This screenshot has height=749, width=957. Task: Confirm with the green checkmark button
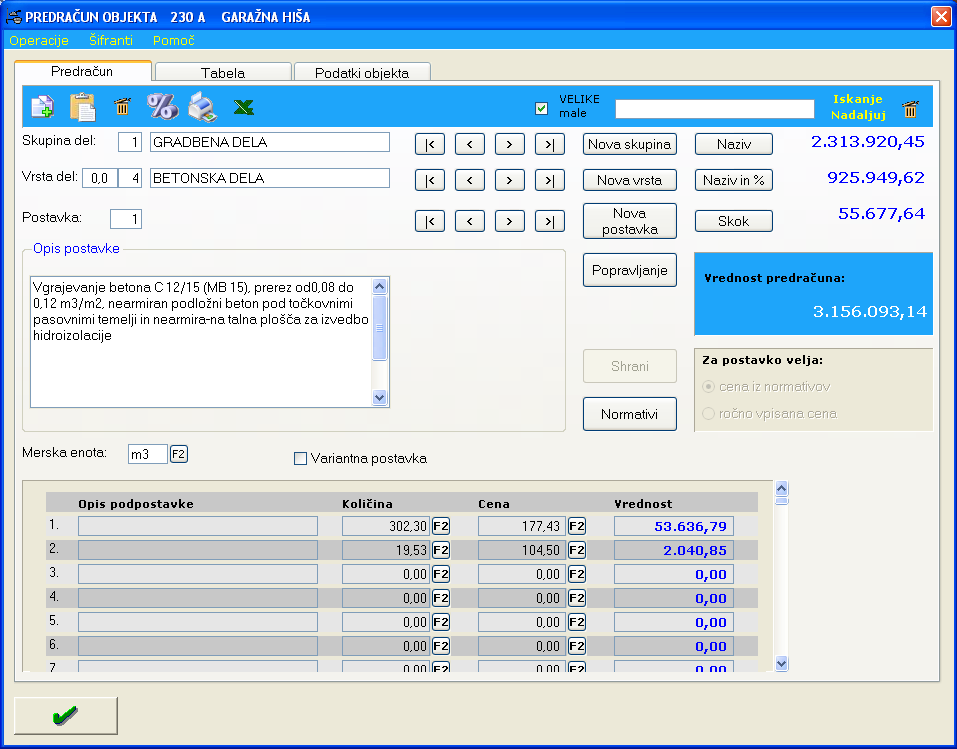coord(66,715)
